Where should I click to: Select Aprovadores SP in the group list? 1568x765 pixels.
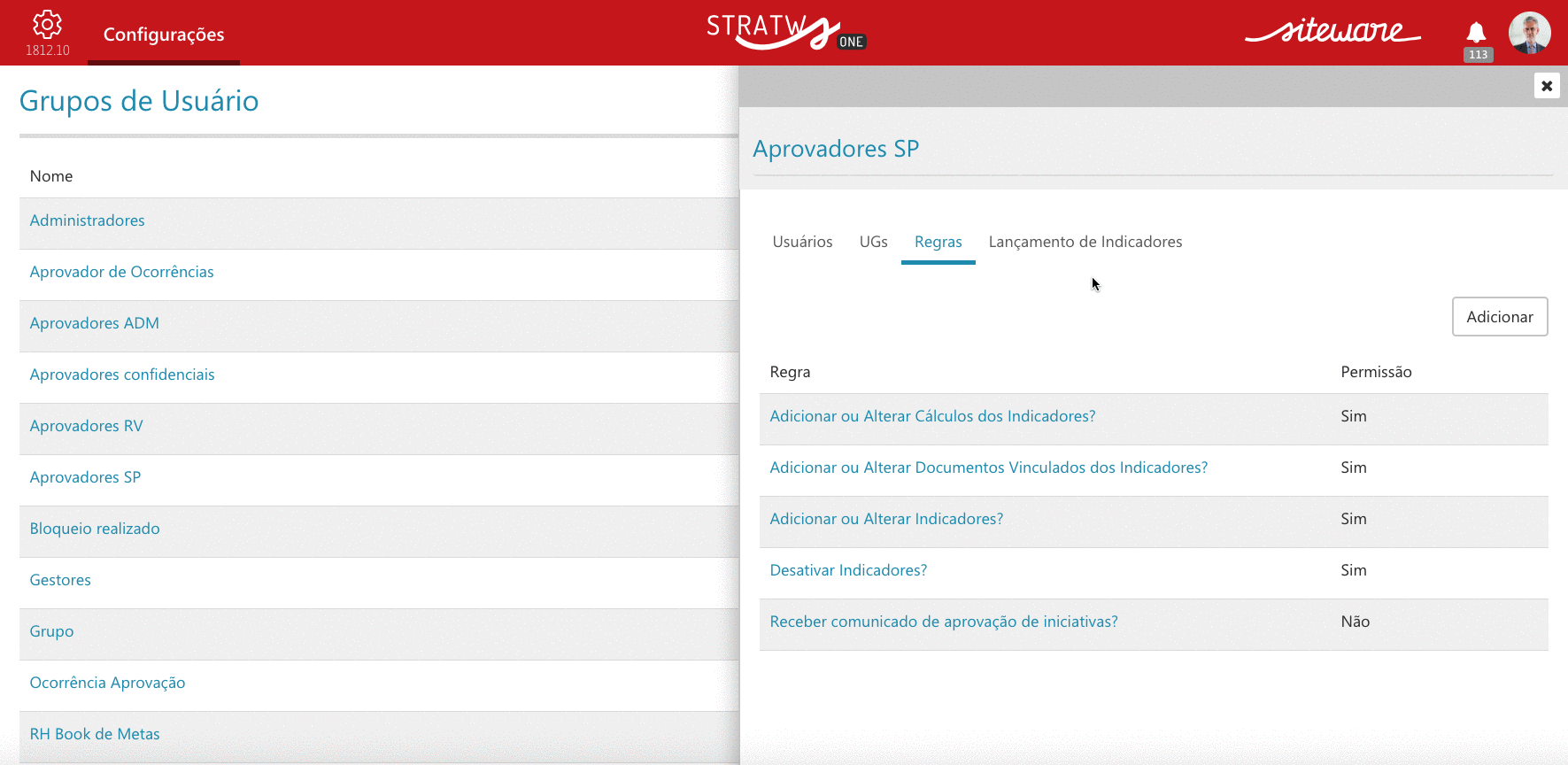pyautogui.click(x=85, y=477)
